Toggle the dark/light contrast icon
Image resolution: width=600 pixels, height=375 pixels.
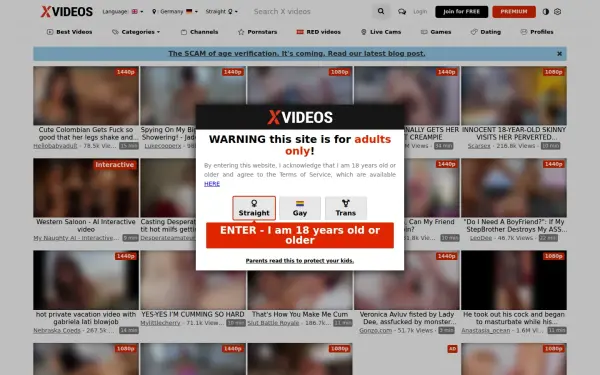click(x=546, y=11)
